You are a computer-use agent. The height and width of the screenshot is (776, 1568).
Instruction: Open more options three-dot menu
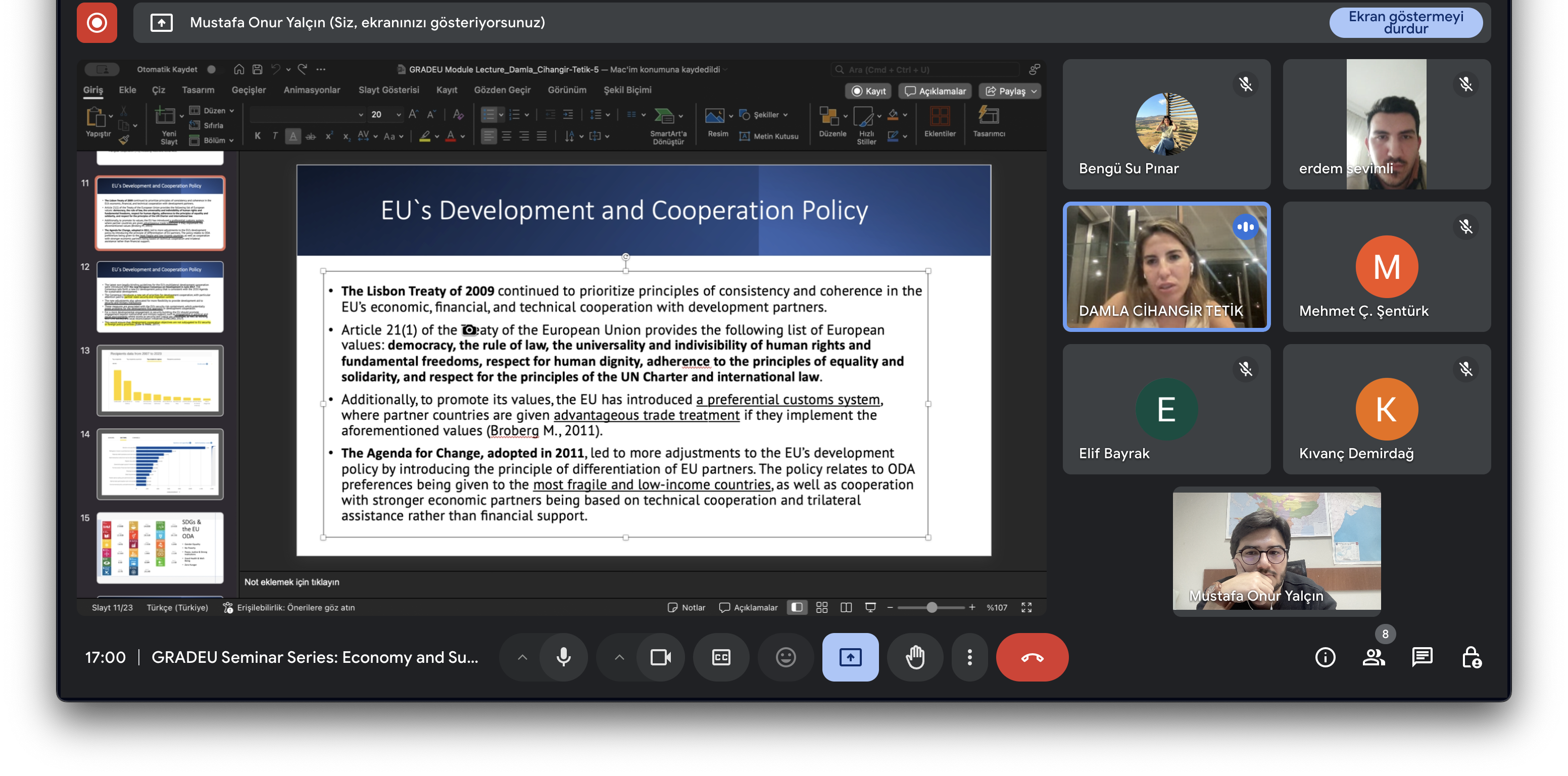(969, 657)
